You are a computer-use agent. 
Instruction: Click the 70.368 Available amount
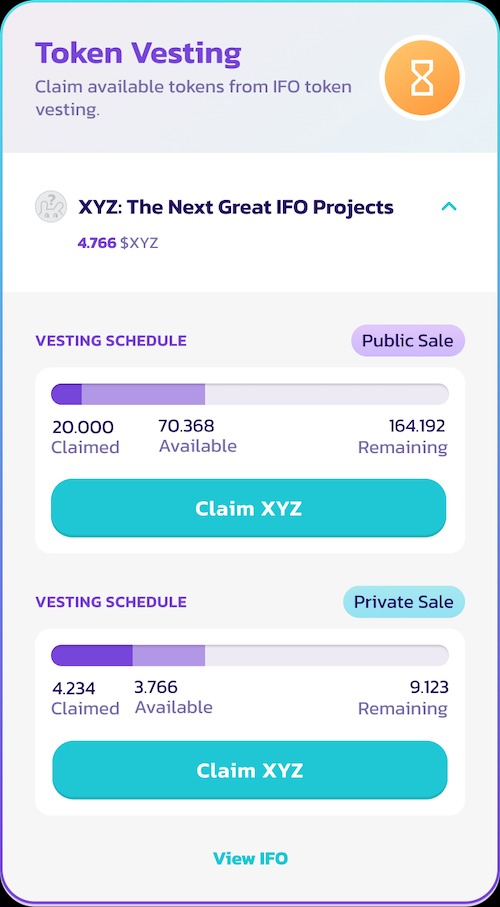(186, 426)
